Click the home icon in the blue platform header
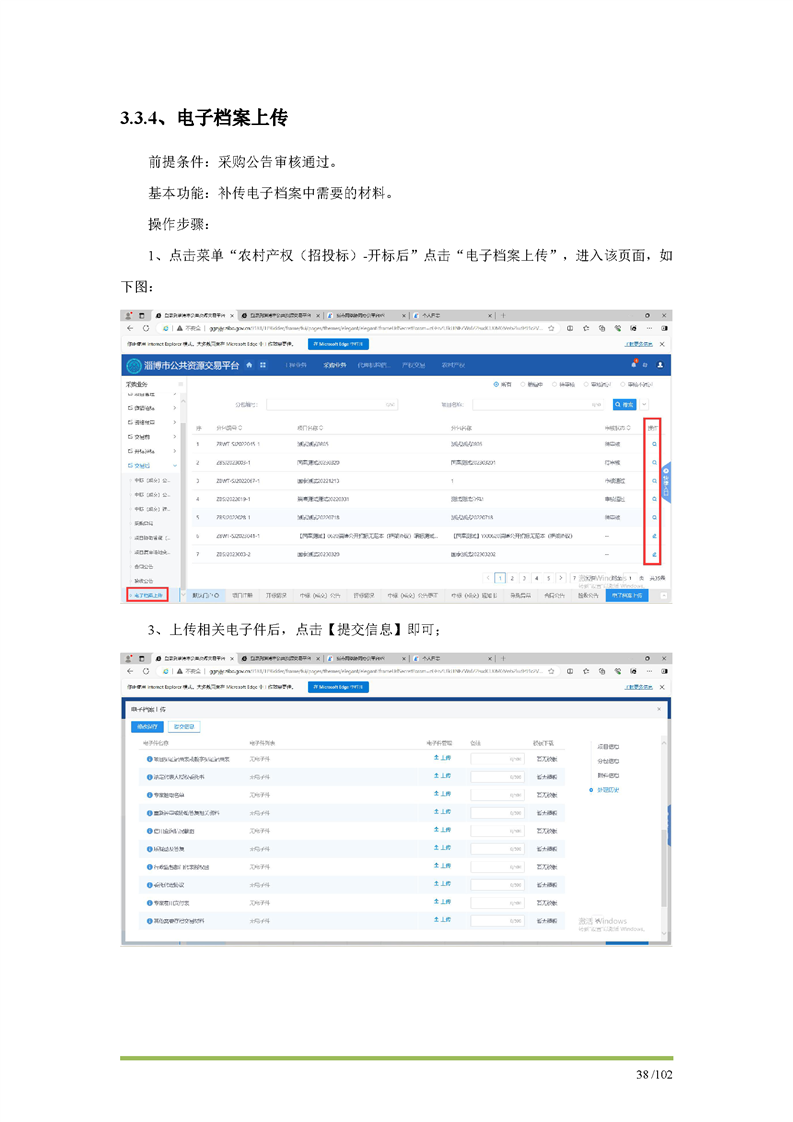 pos(249,365)
